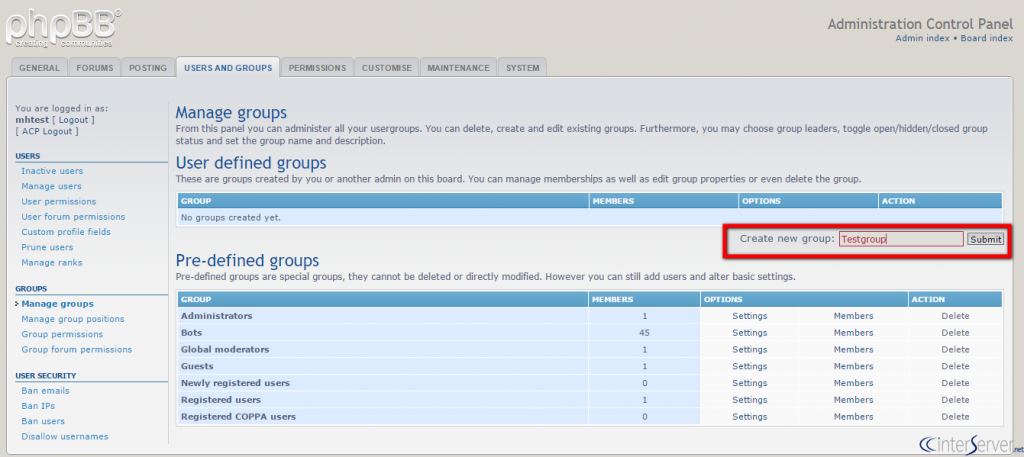Open Settings for Bots group

click(749, 332)
